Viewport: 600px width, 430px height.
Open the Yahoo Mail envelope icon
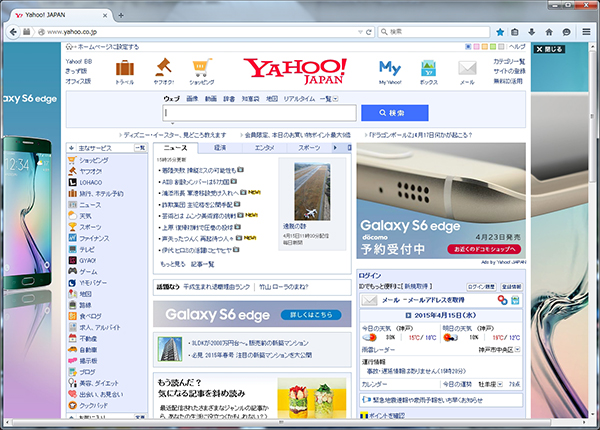point(467,68)
